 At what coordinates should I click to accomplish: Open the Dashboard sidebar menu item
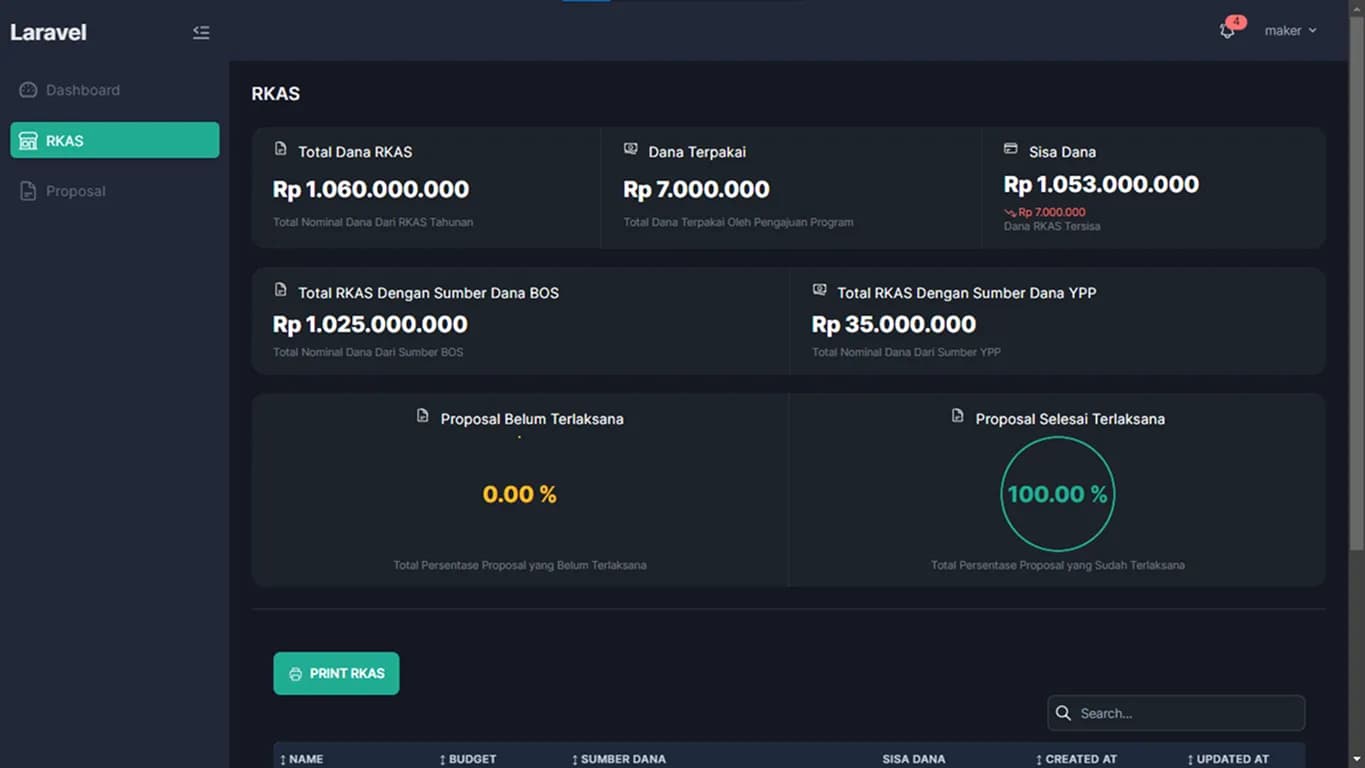tap(83, 90)
